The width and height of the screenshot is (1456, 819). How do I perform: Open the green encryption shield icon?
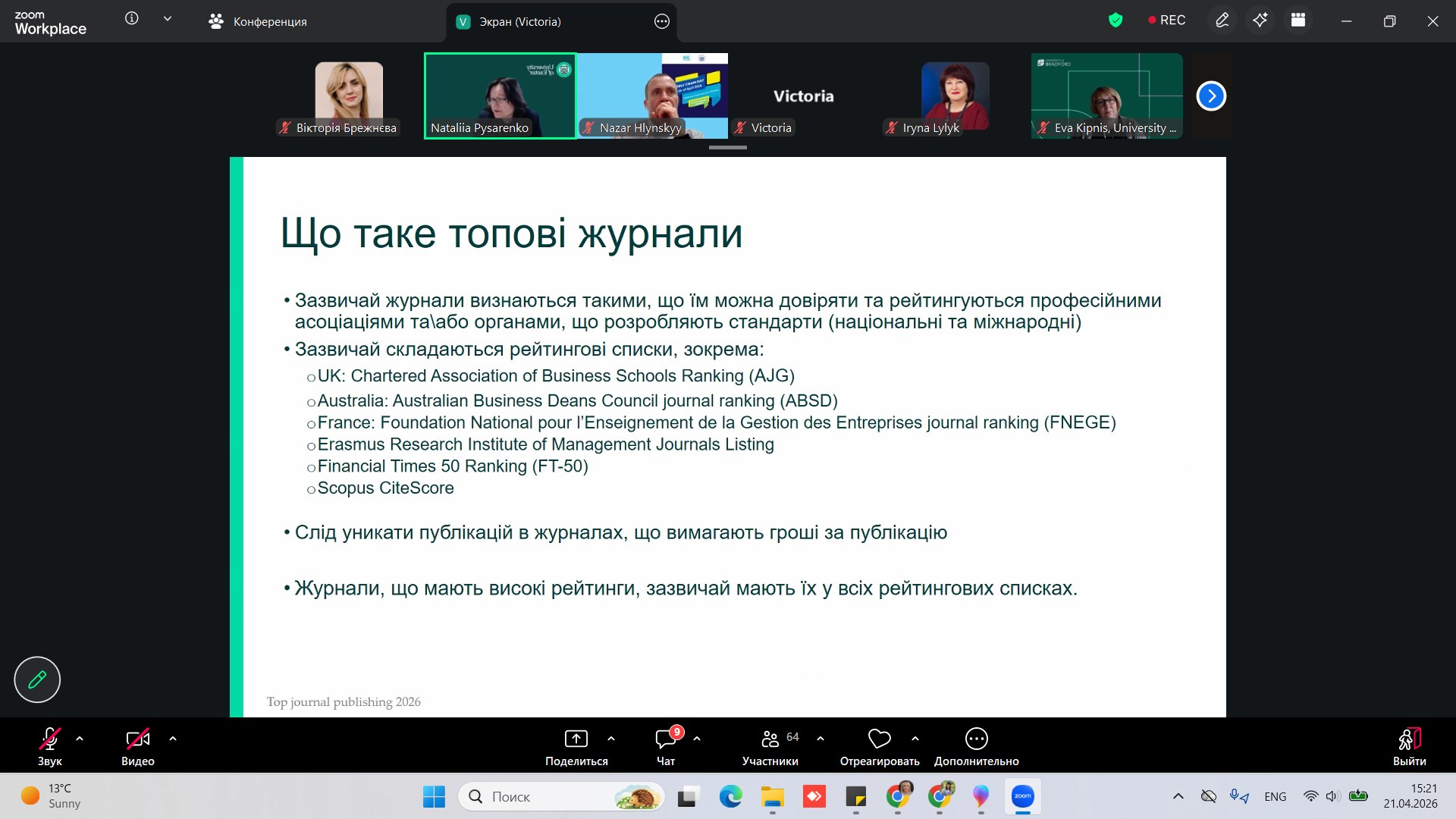tap(1115, 20)
